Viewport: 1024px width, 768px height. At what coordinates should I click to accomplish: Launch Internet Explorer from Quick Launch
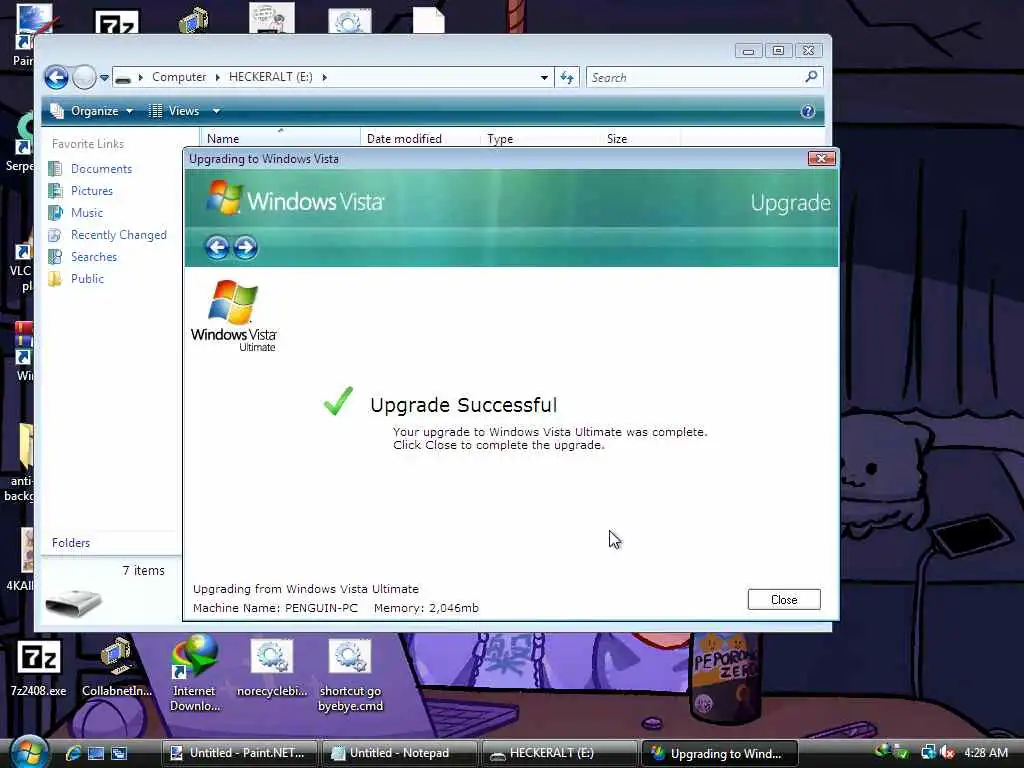coord(73,753)
